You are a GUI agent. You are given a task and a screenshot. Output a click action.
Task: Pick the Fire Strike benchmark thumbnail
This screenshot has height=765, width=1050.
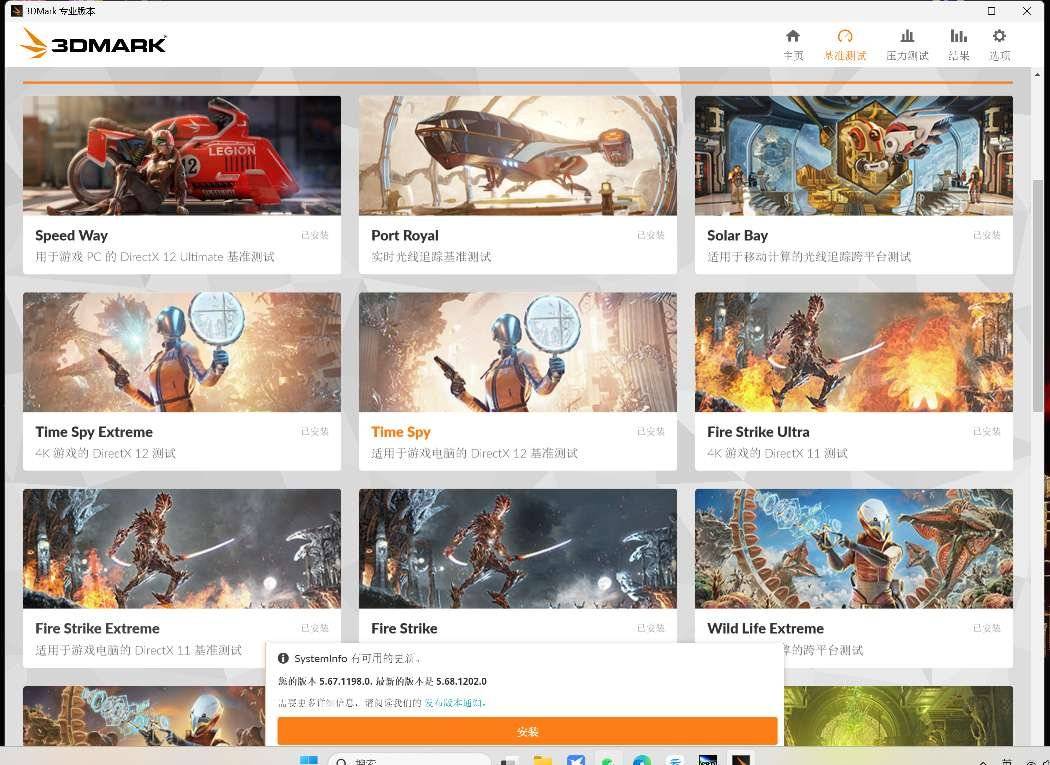[x=518, y=549]
